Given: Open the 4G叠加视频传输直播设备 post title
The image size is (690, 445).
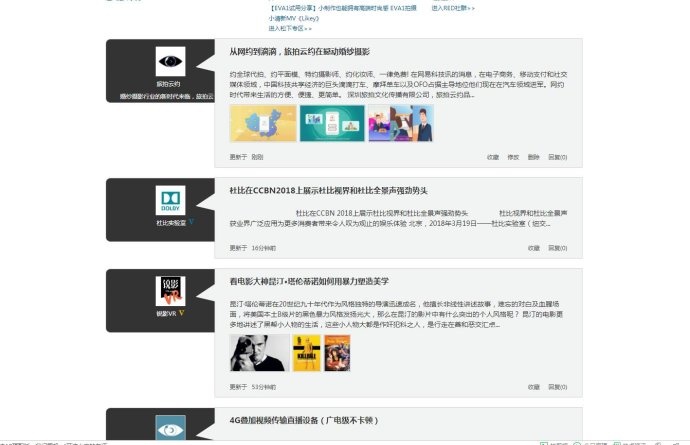Looking at the screenshot, I should (x=303, y=421).
